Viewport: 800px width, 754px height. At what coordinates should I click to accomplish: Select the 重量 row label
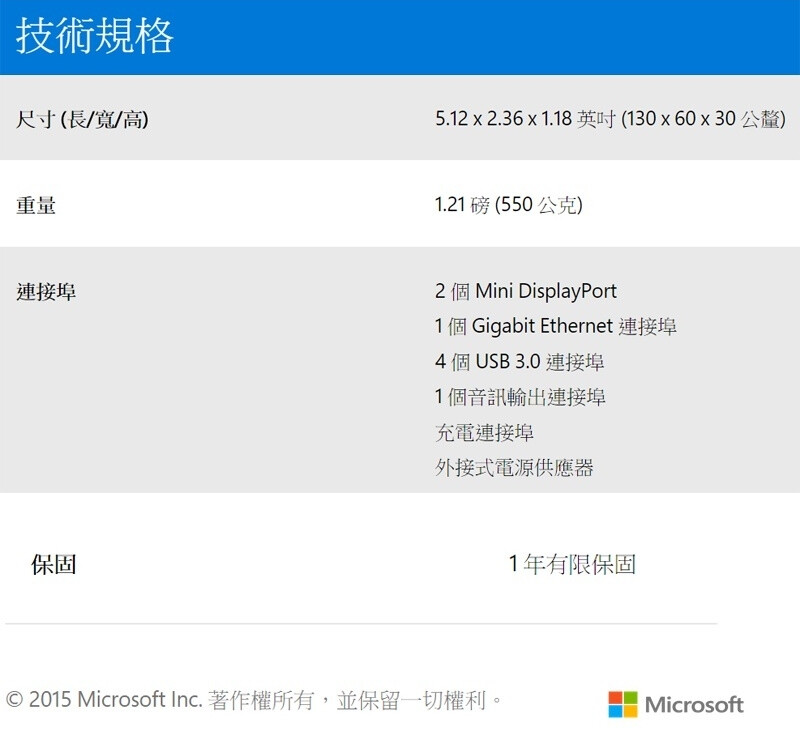[36, 205]
